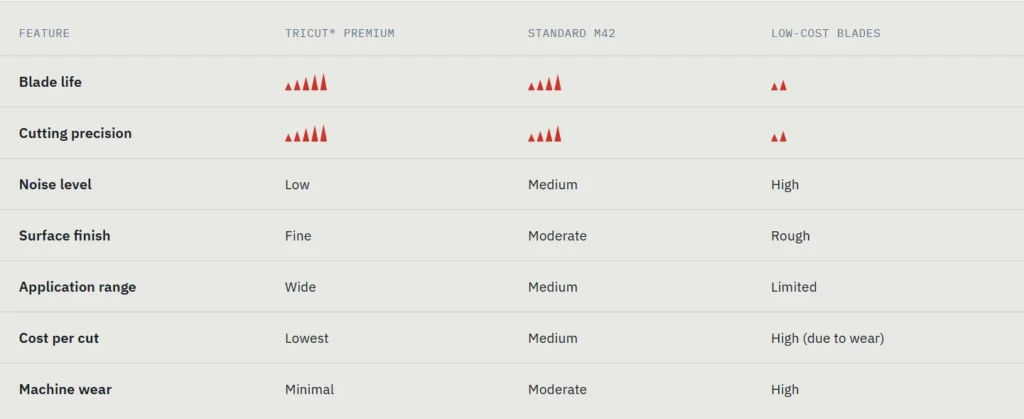Screen dimensions: 1024x419
Task: Click the Cost per cut row label
Action: [x=59, y=338]
